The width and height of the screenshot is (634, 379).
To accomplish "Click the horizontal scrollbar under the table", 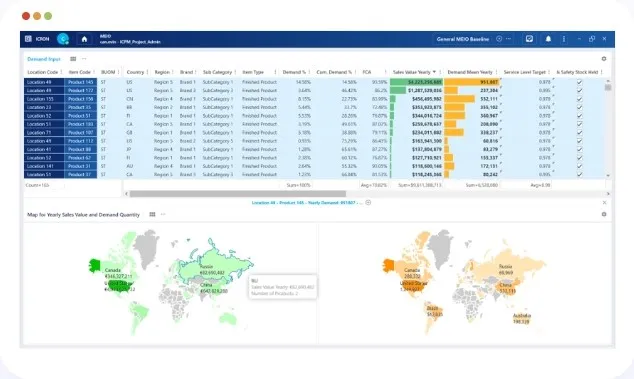I will coord(238,194).
